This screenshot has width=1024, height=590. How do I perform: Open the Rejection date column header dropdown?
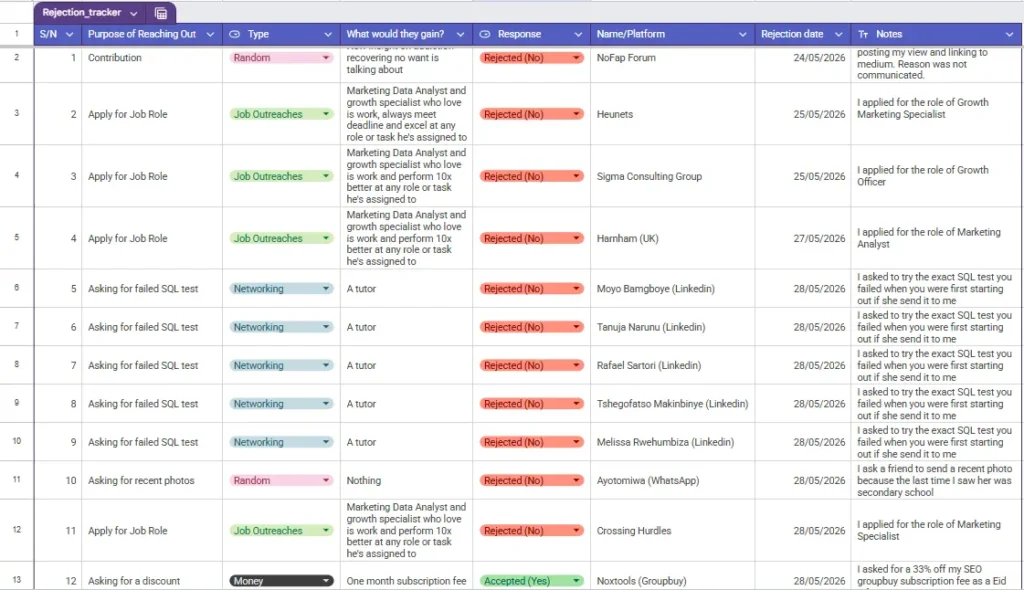click(x=839, y=34)
